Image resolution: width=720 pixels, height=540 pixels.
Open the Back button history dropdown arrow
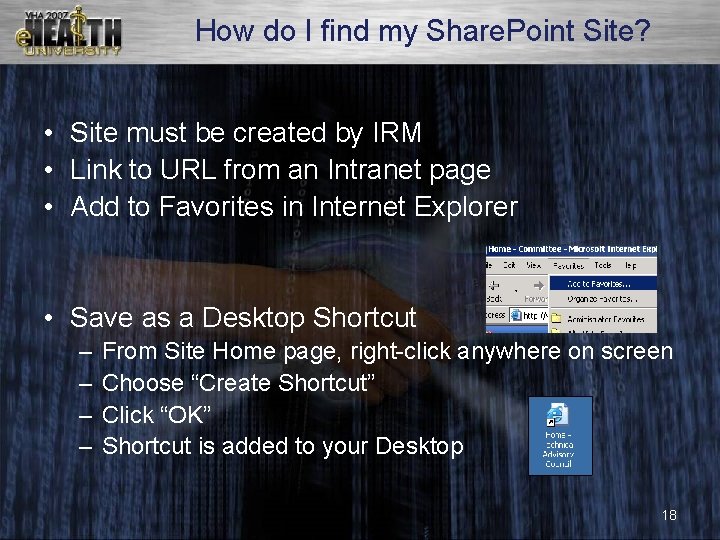click(516, 291)
